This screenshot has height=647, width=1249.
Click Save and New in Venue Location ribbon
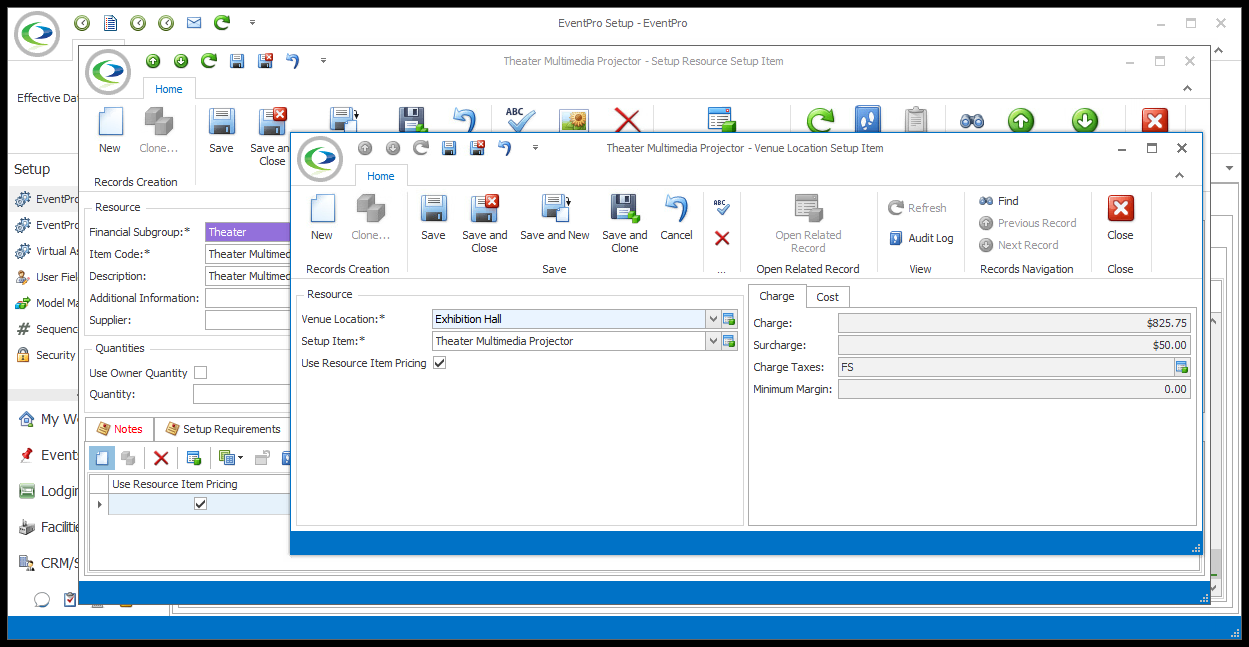tap(555, 218)
